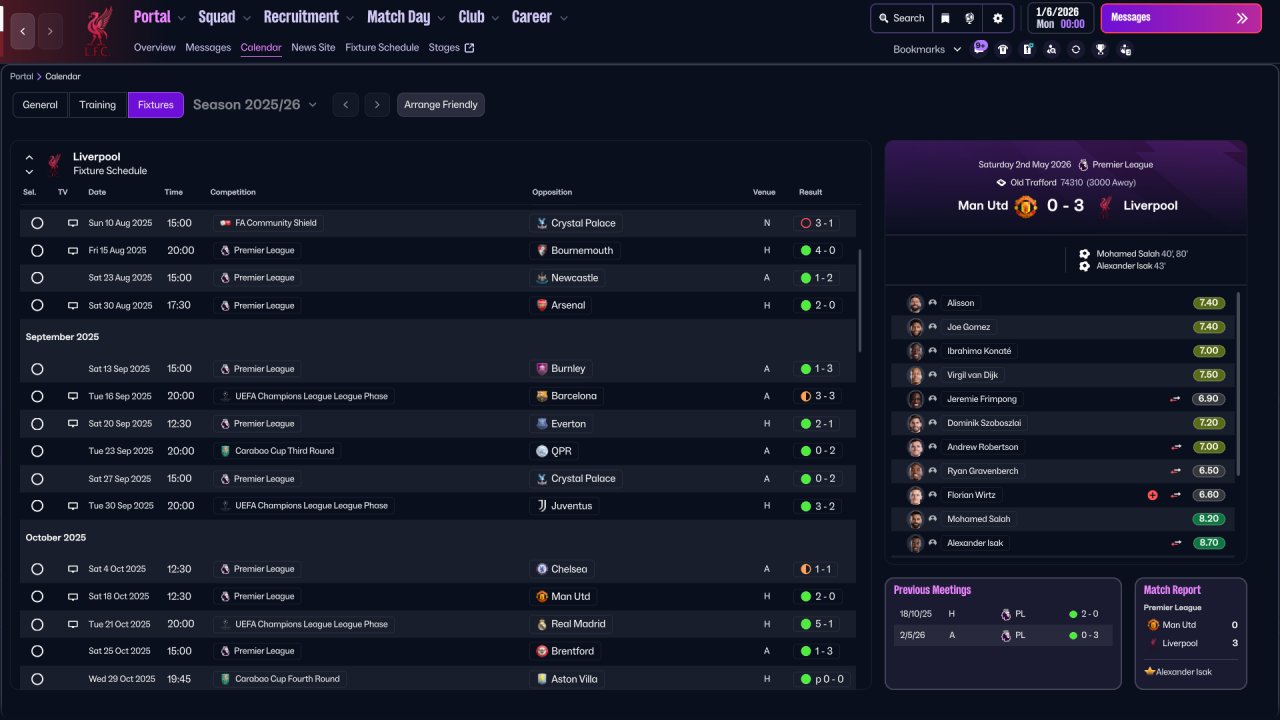Click the purple Messages continue button
1280x720 pixels.
click(x=1181, y=18)
